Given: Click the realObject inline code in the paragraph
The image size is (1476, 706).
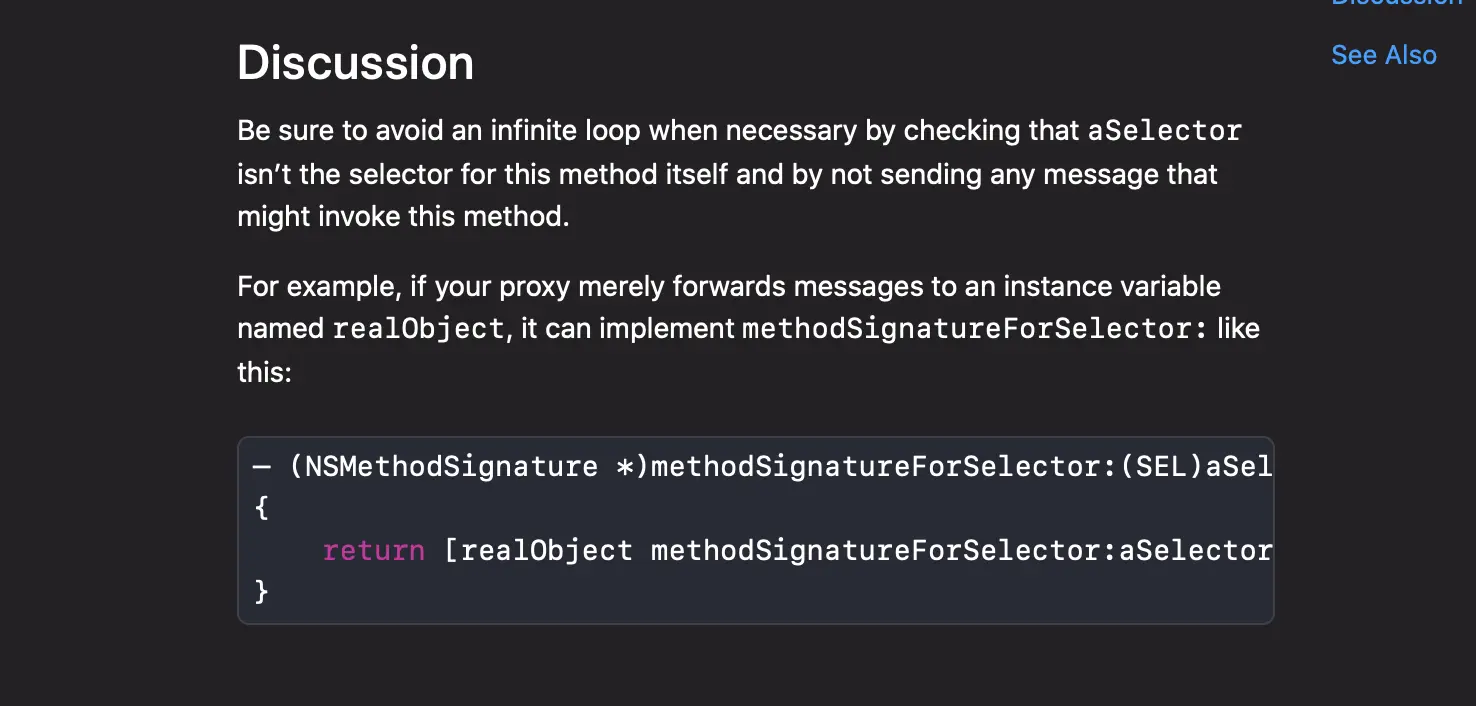Looking at the screenshot, I should click(418, 329).
